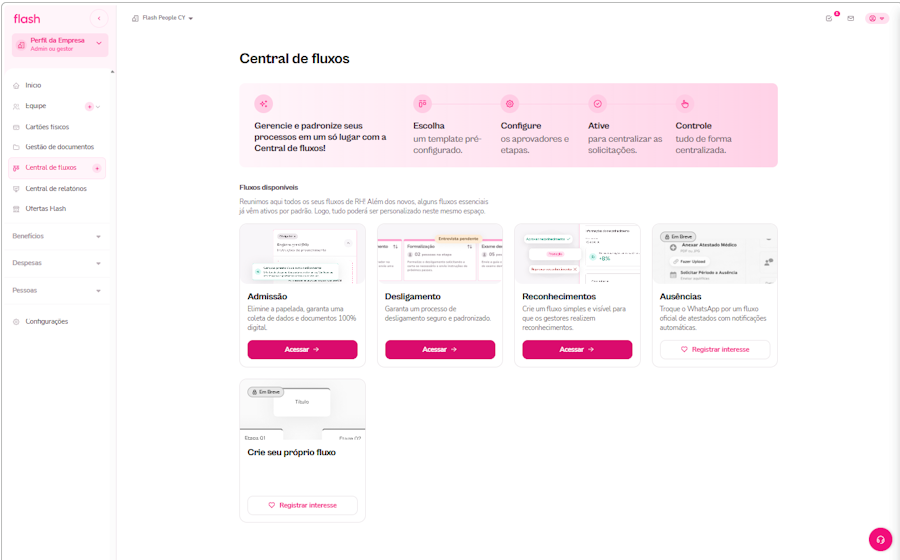Viewport: 900px width, 560px height.
Task: Click the Configurações gear icon in sidebar
Action: coord(16,322)
